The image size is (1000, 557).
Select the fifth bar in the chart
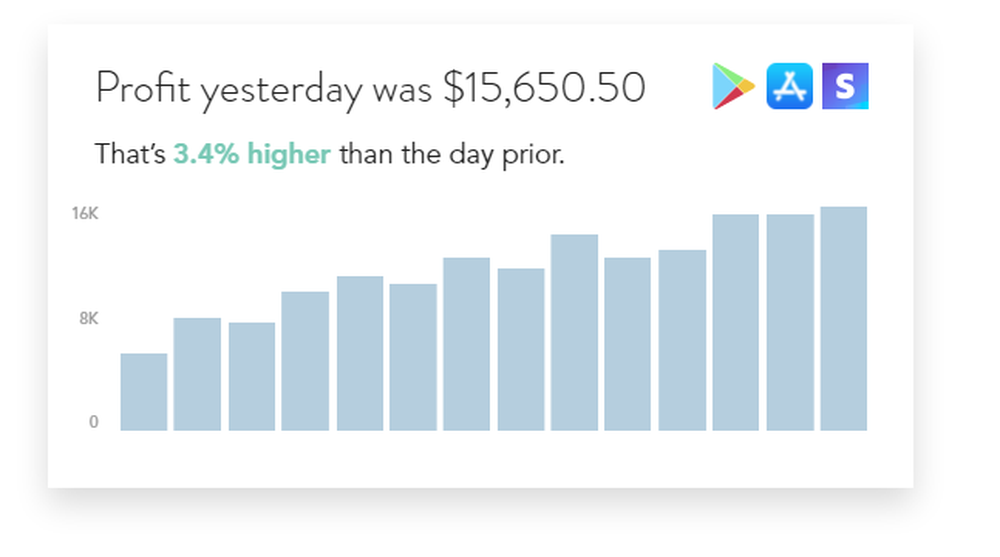point(360,353)
